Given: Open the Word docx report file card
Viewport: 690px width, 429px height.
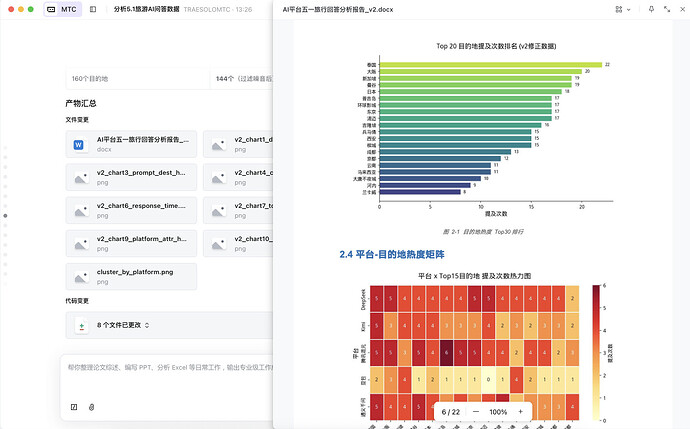Looking at the screenshot, I should click(x=131, y=145).
